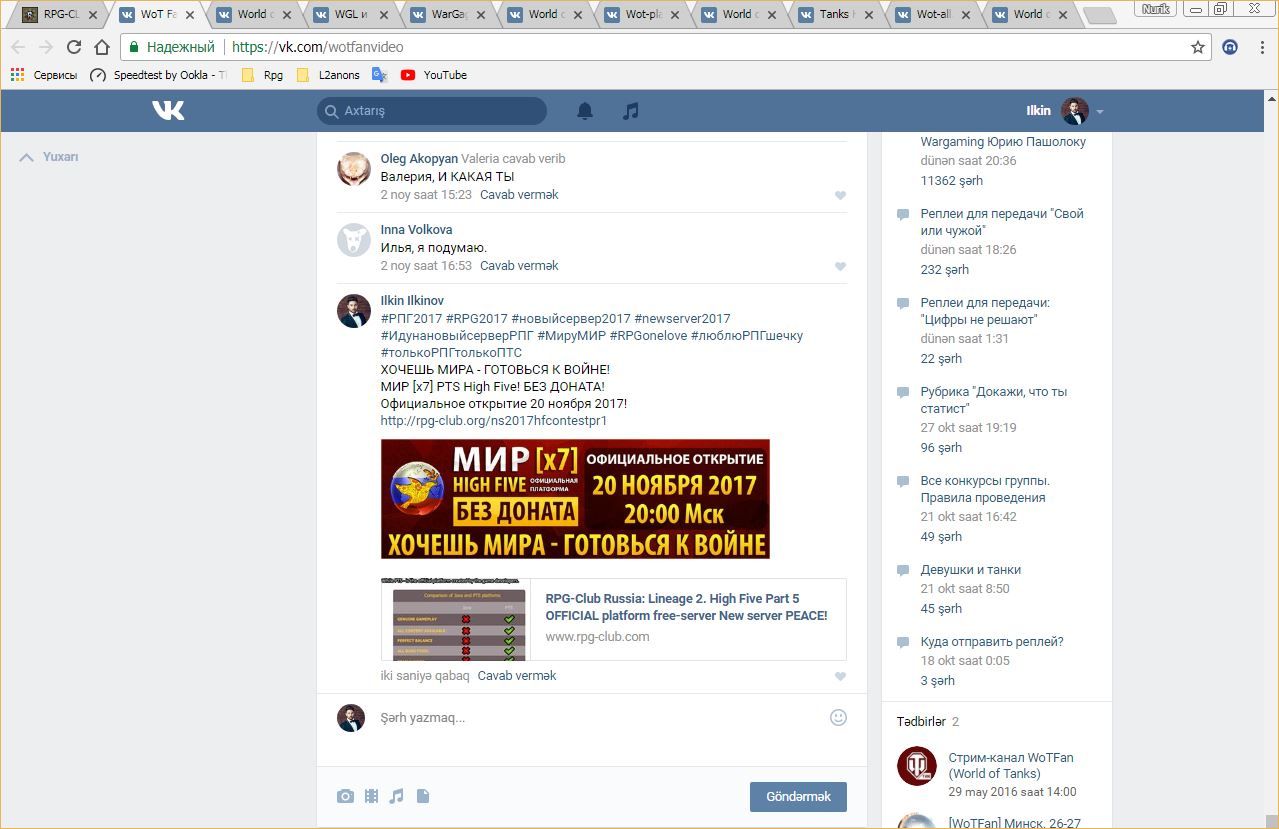Like Ilkin Ilkinov's comment with the heart

point(840,676)
